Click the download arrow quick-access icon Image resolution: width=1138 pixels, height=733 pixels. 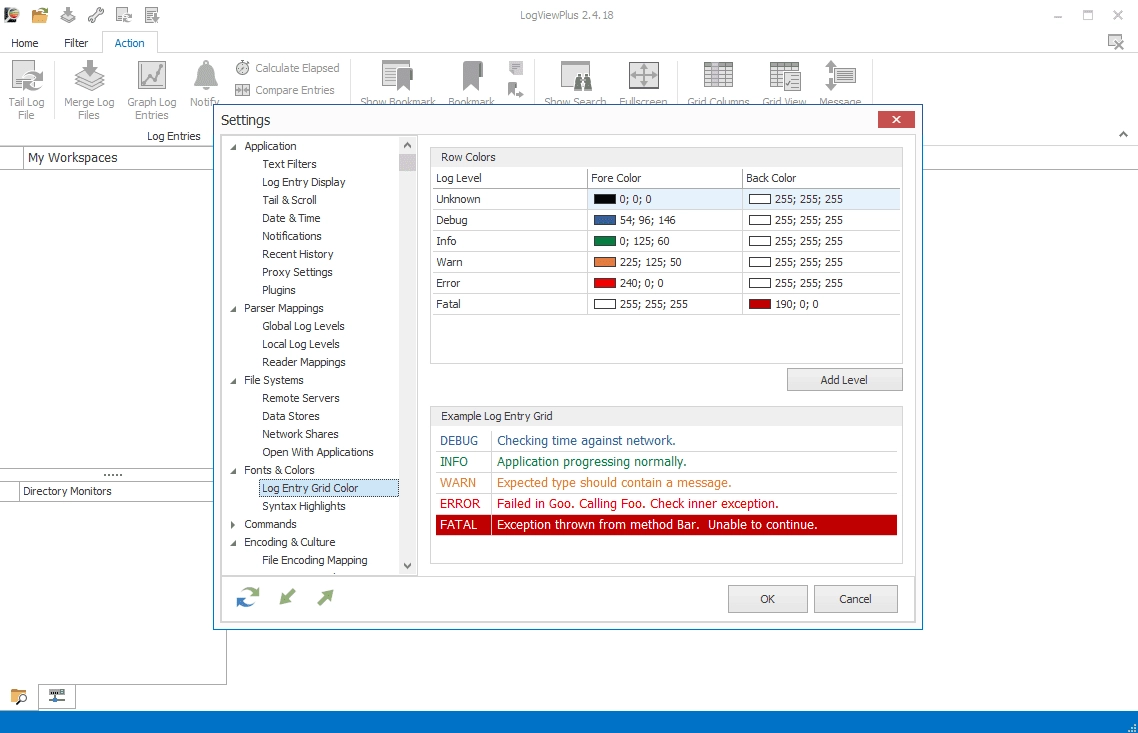coord(67,15)
